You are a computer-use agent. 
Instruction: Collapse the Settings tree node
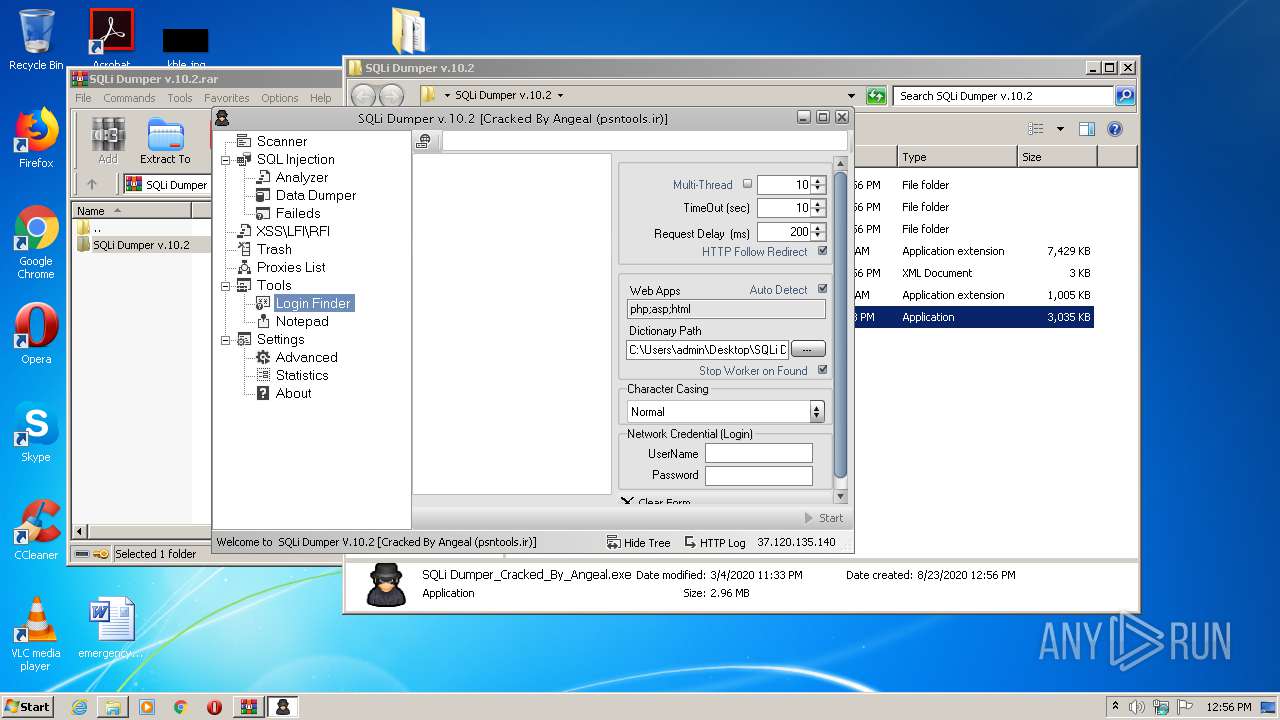pos(226,339)
